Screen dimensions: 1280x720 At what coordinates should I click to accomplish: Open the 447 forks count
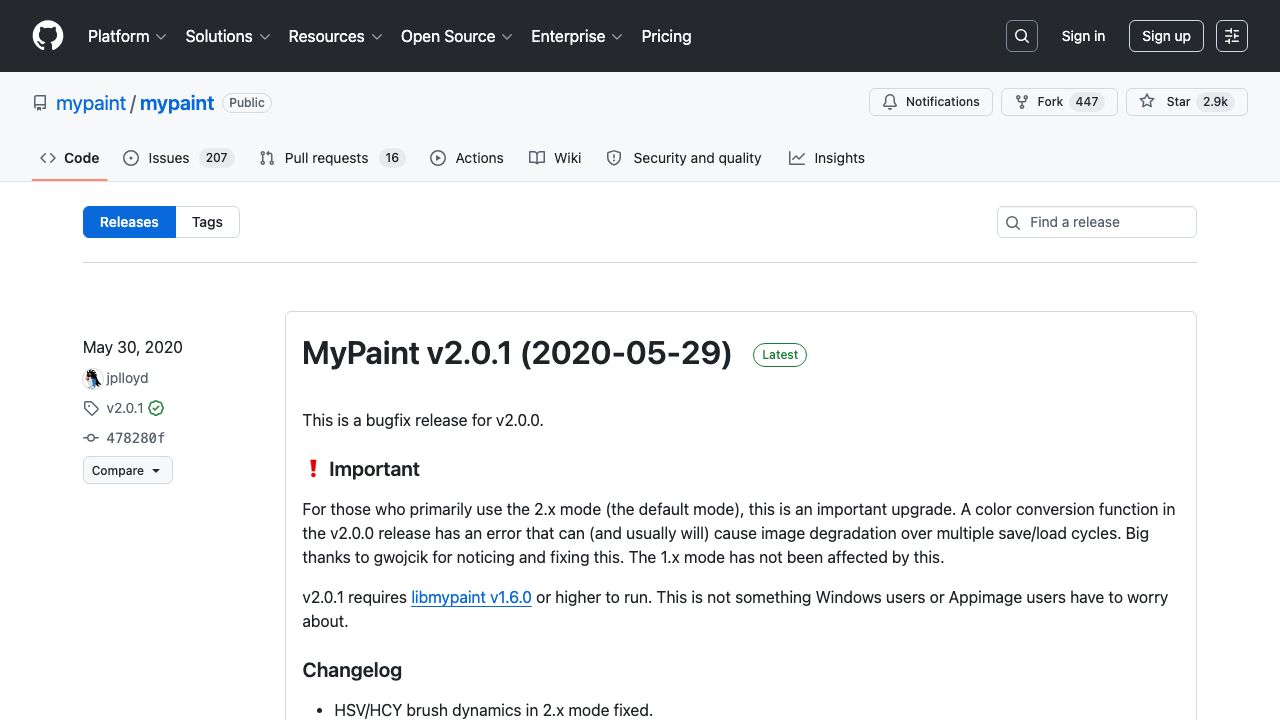(x=1087, y=102)
